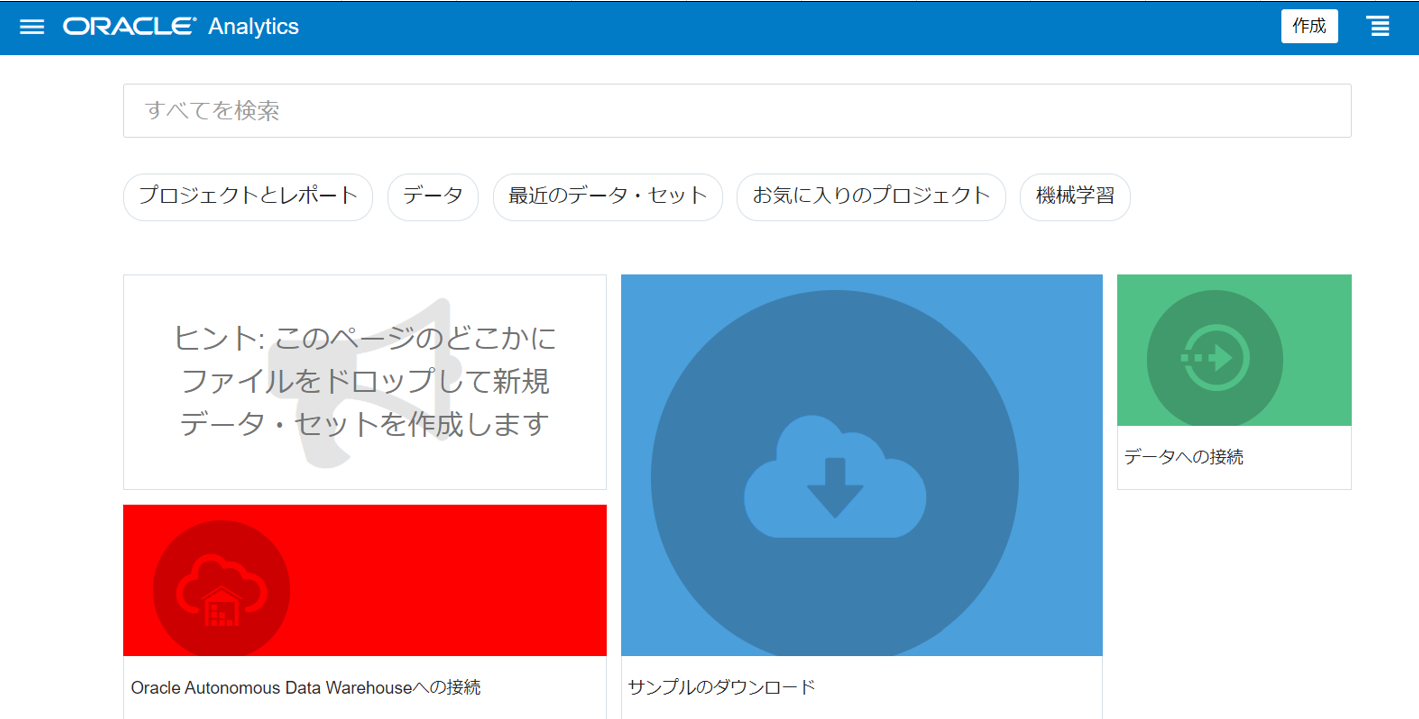Click the green tile image above データへの接続
Screen dimensions: 1419x719
[1233, 350]
